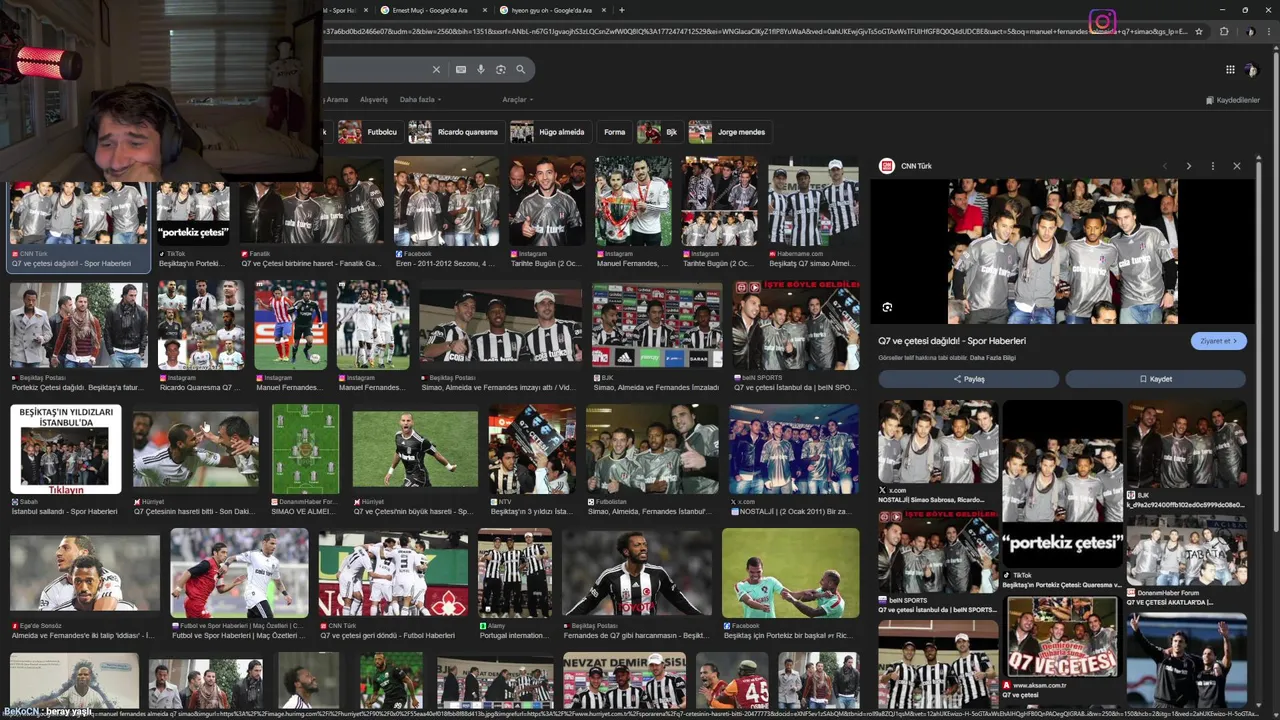Open preview panel three-dot options
Image resolution: width=1280 pixels, height=720 pixels.
point(1213,166)
